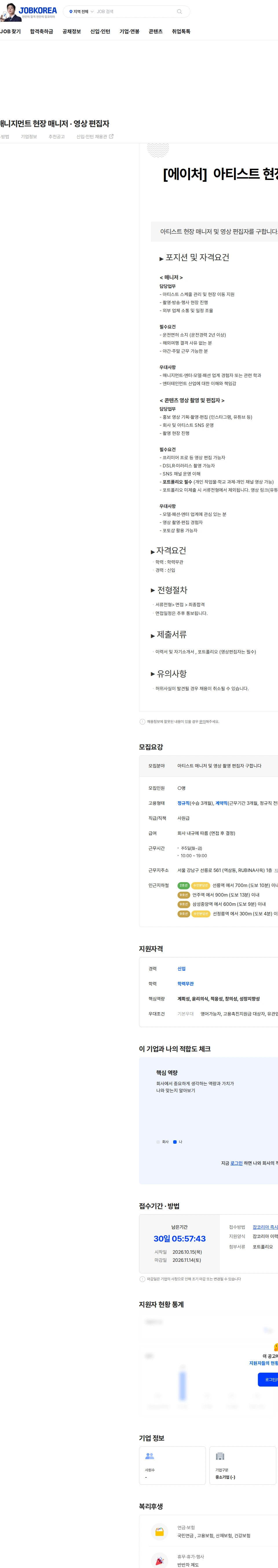This screenshot has width=278, height=1568.
Task: Open the 신입·인턴 menu
Action: [100, 32]
